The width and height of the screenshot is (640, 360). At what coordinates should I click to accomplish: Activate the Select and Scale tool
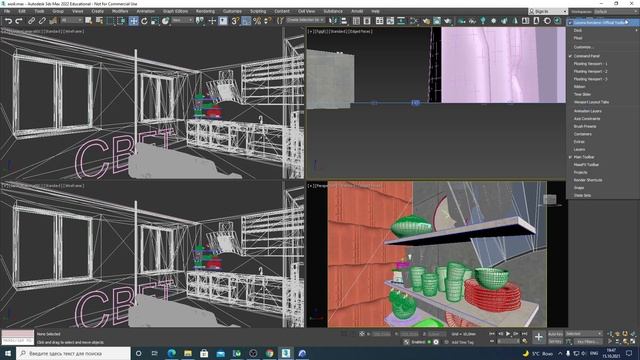tap(155, 21)
